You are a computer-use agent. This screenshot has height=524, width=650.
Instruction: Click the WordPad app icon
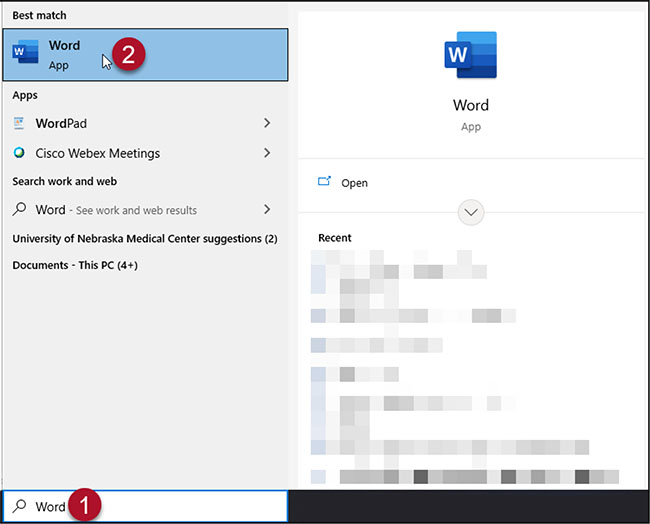[x=19, y=123]
